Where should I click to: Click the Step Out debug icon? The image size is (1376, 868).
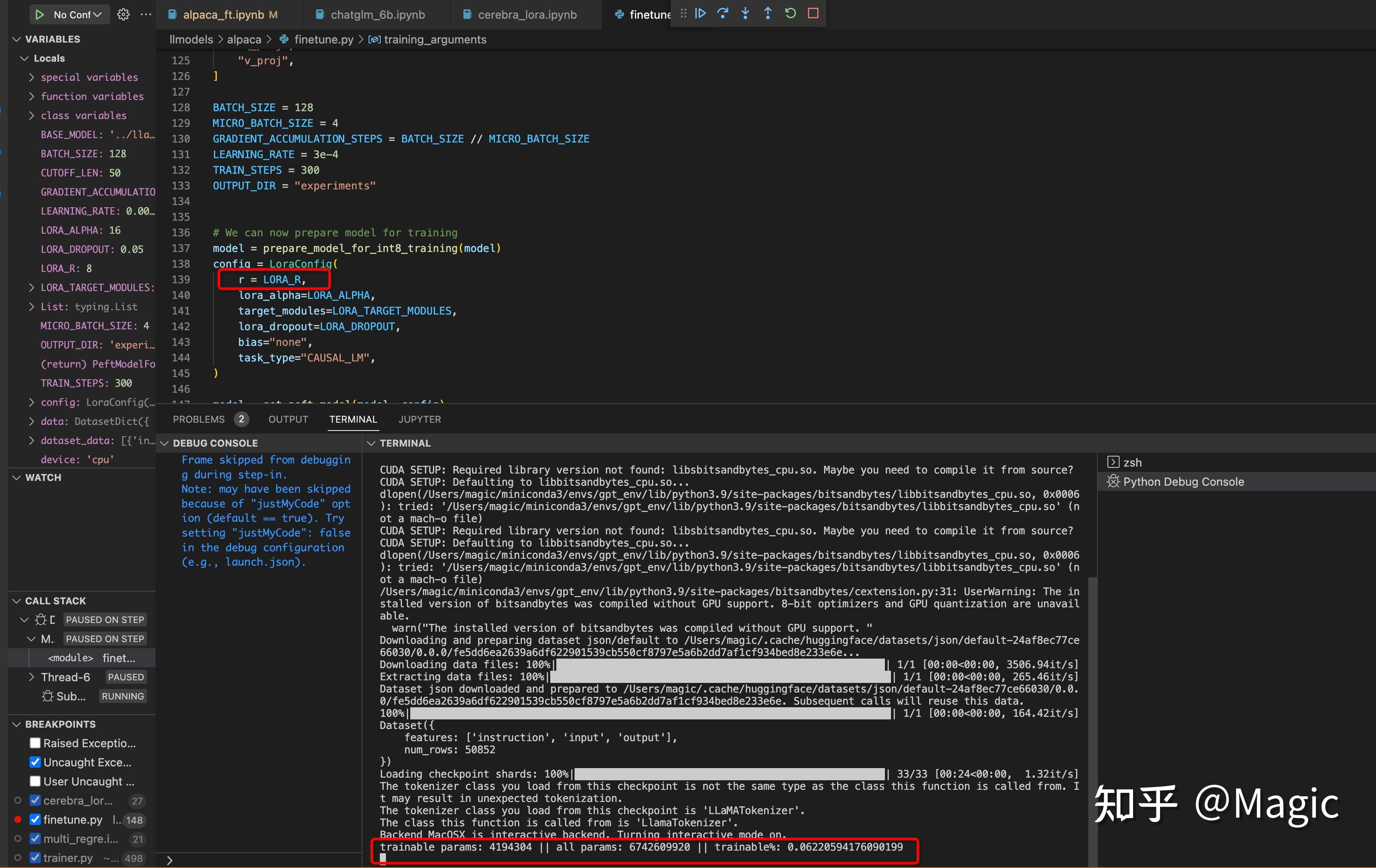pos(768,13)
